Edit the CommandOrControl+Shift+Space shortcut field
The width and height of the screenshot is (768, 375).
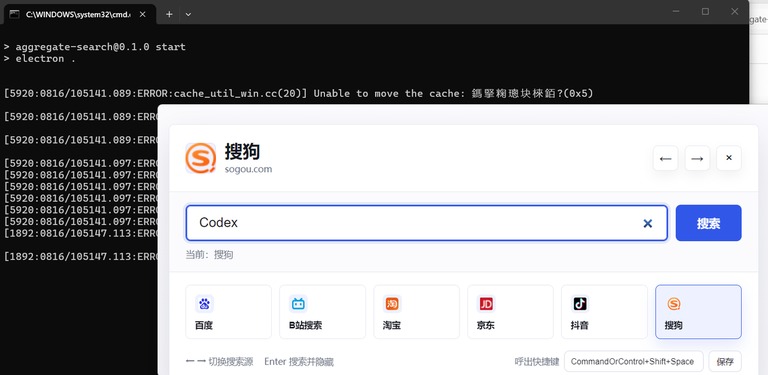tap(634, 362)
